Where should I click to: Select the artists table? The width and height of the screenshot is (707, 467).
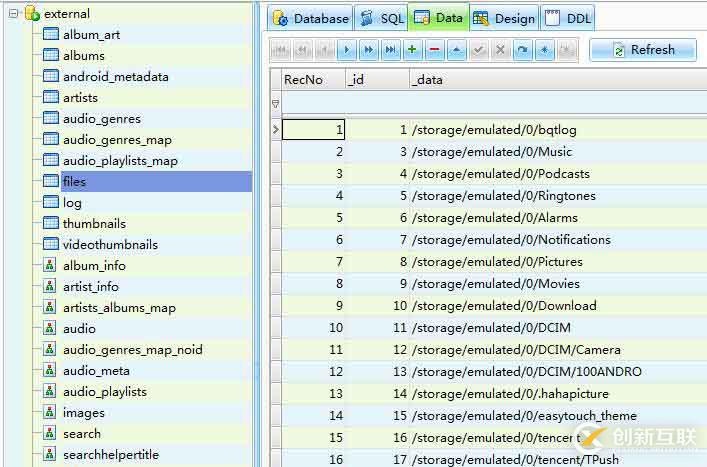tap(80, 98)
